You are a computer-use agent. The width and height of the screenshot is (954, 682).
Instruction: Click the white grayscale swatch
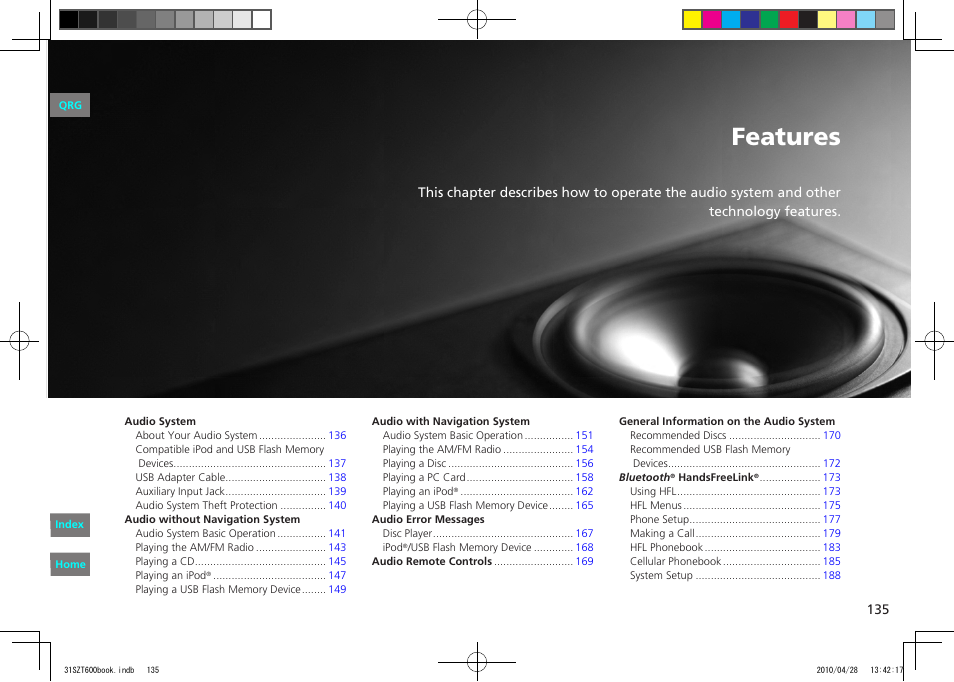(262, 19)
